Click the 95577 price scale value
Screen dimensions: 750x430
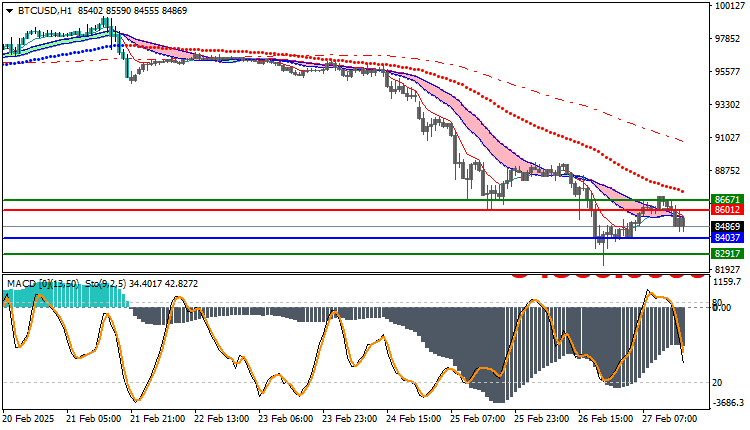tap(728, 72)
